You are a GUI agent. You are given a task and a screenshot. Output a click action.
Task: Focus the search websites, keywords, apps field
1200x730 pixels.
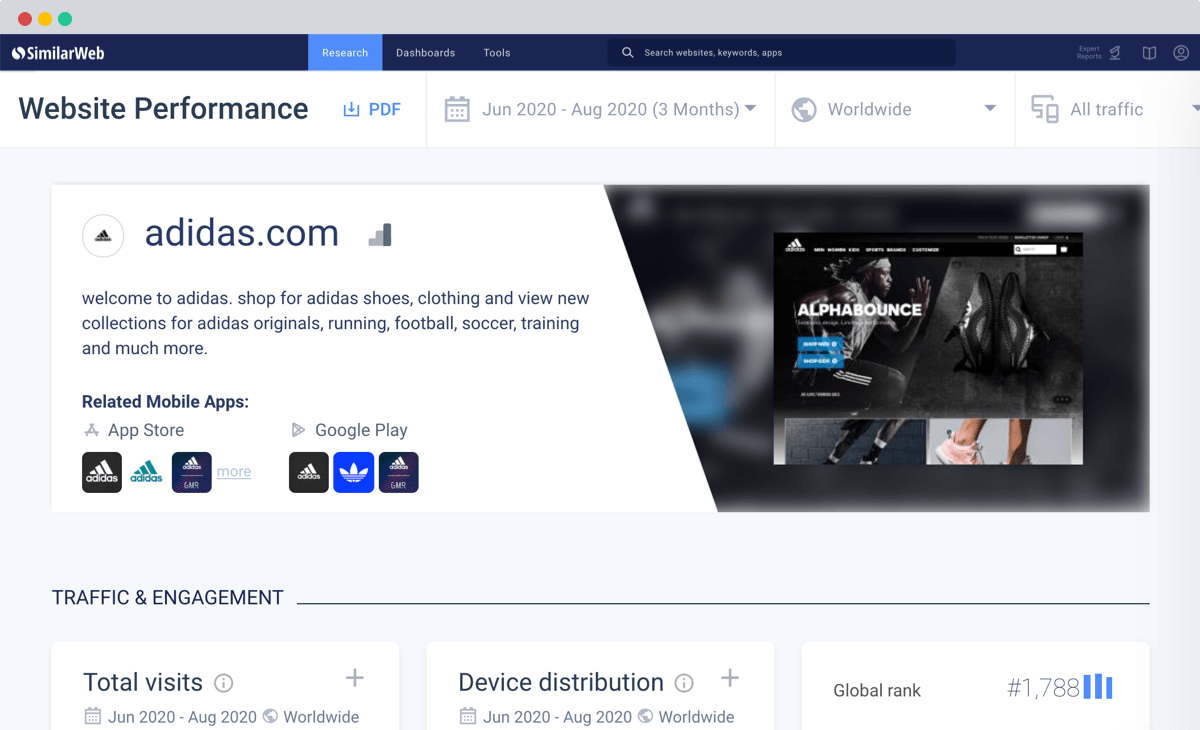781,53
